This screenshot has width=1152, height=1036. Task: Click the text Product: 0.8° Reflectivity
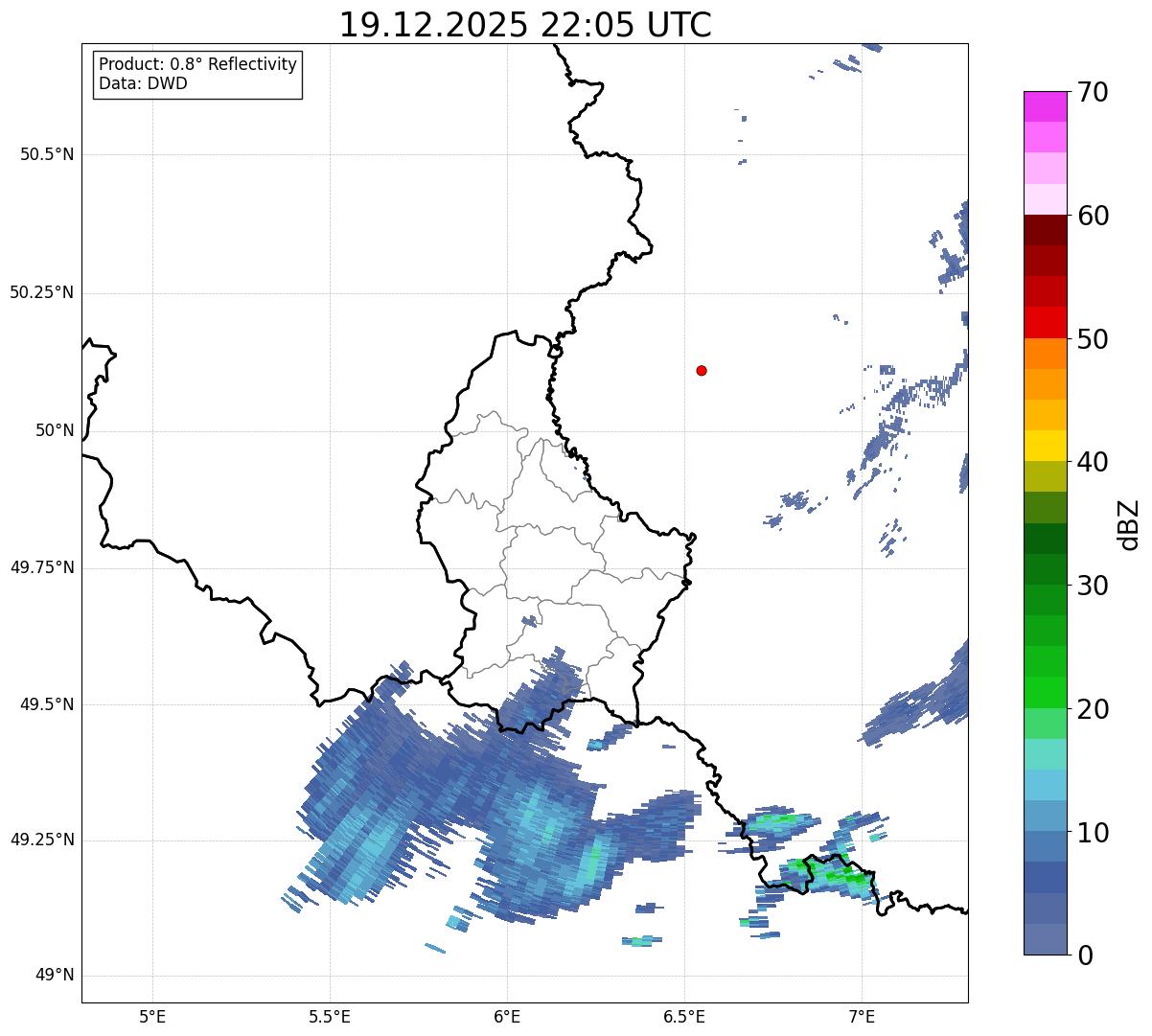point(198,64)
